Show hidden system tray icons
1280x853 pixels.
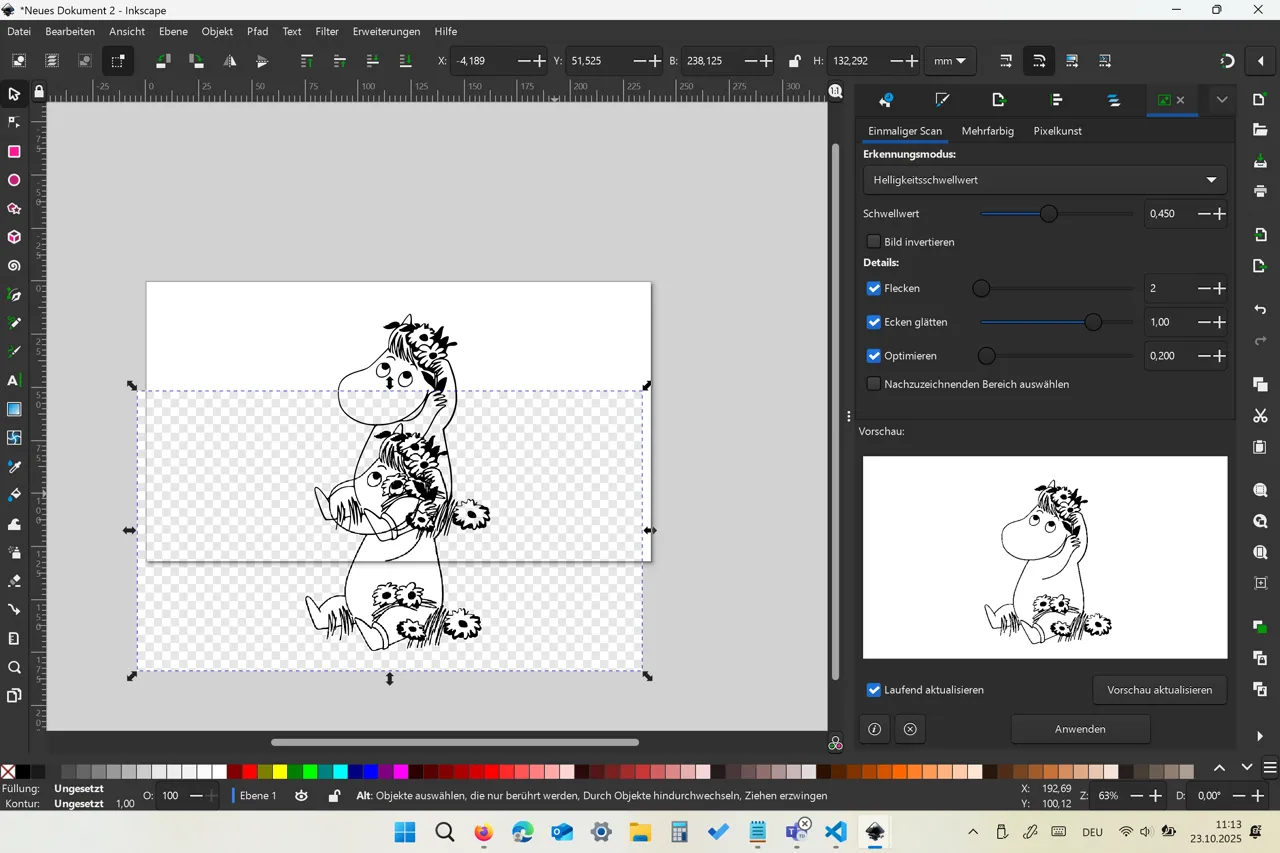tap(972, 832)
